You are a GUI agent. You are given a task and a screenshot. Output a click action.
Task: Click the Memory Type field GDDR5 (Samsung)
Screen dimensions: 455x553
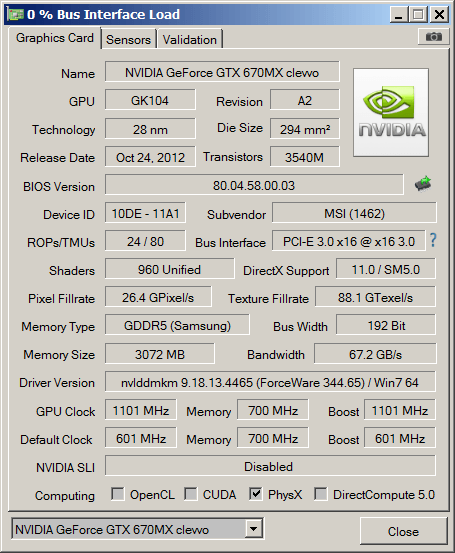177,325
